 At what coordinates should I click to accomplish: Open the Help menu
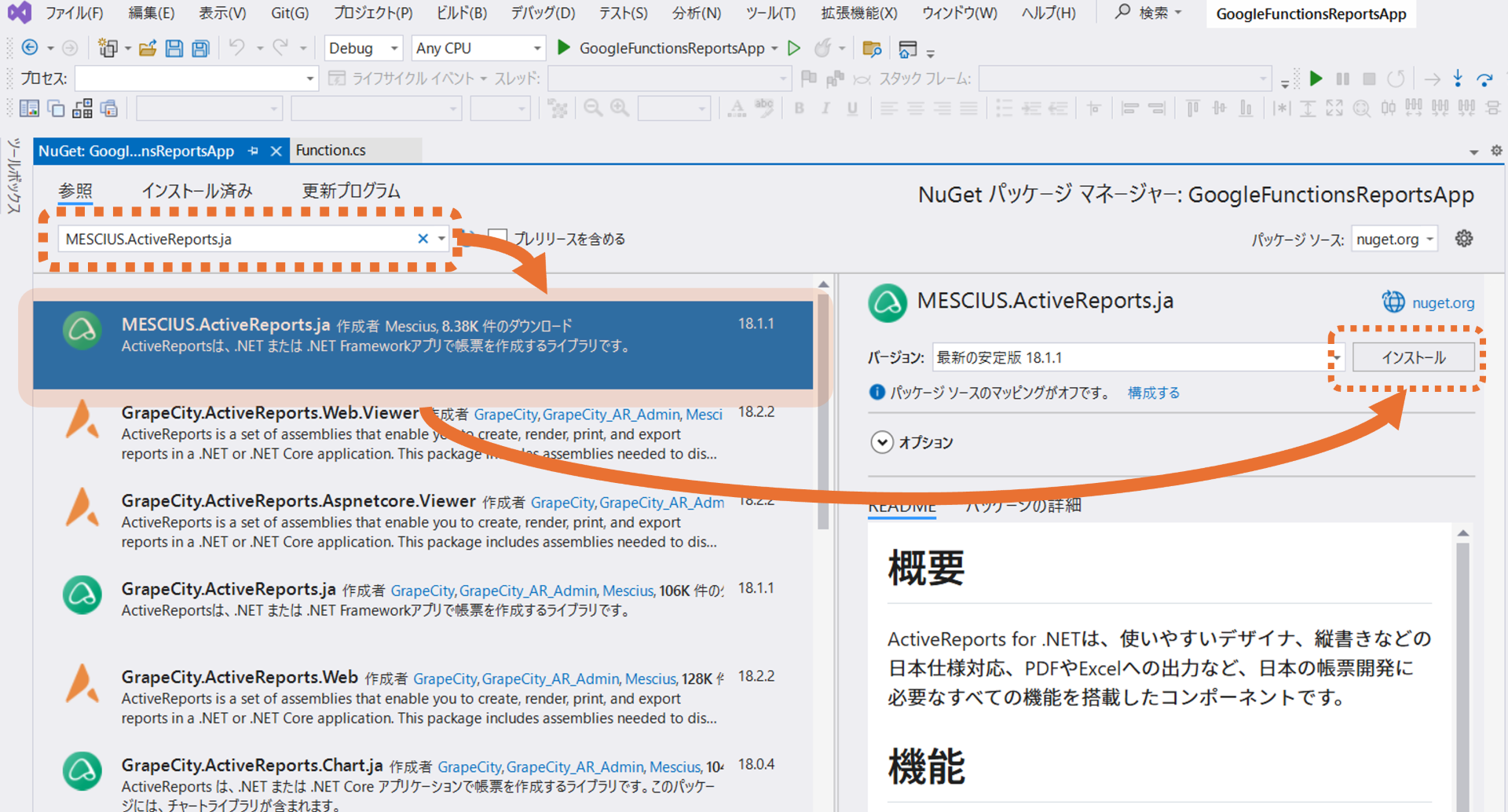[x=1049, y=13]
